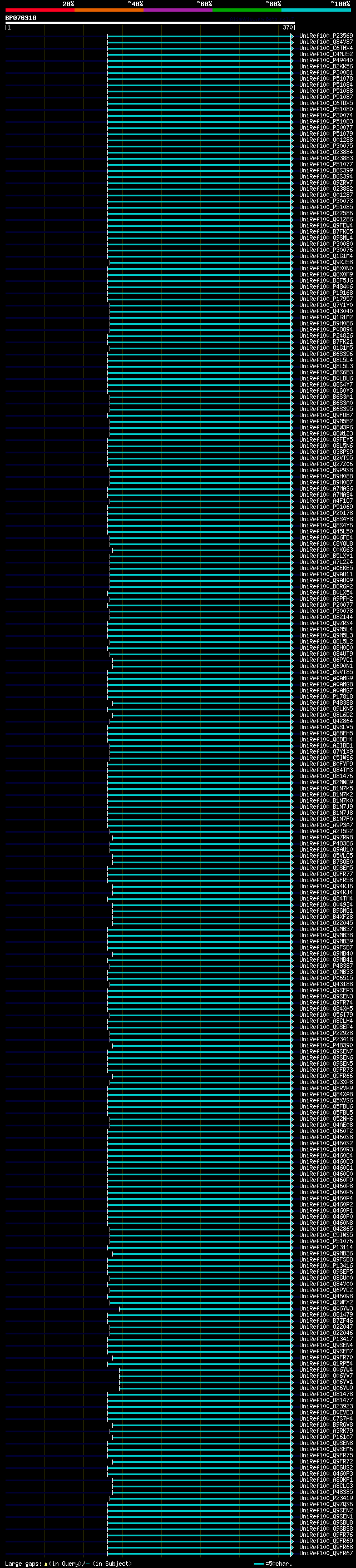This screenshot has width=356, height=1568.
Task: Click the green ~80% identity color swatch
Action: coord(246,10)
